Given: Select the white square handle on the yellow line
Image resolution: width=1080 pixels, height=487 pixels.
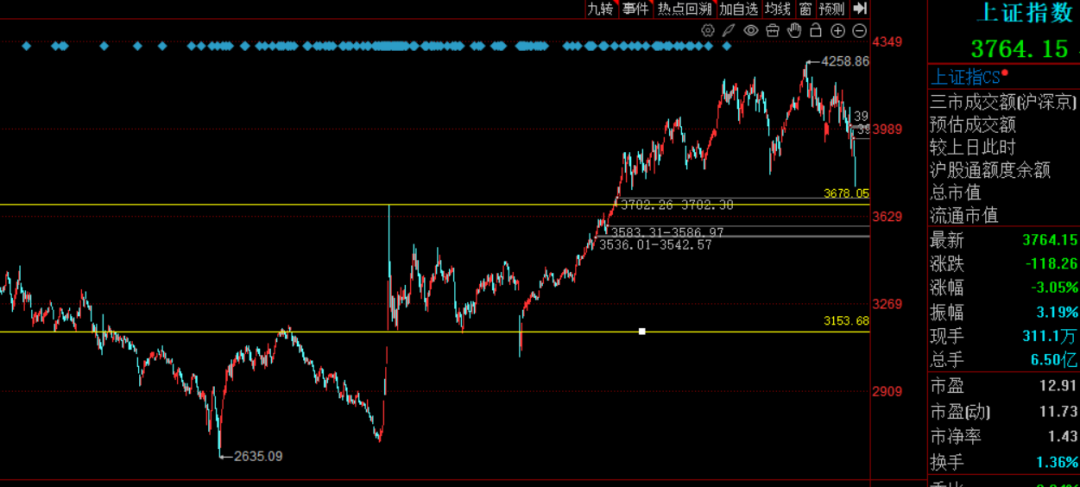Looking at the screenshot, I should tap(642, 331).
